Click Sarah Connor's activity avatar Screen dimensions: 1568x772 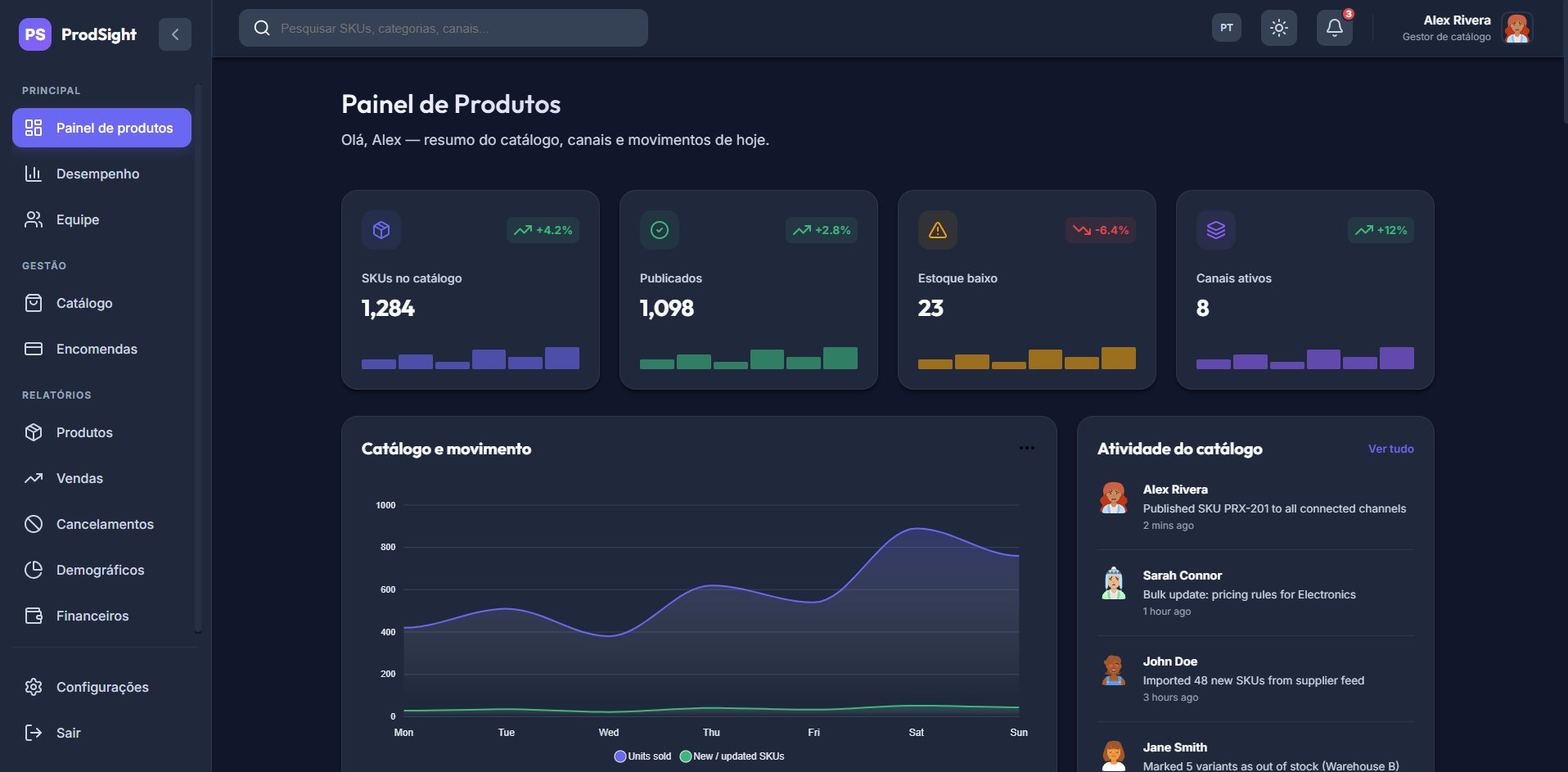click(x=1114, y=584)
